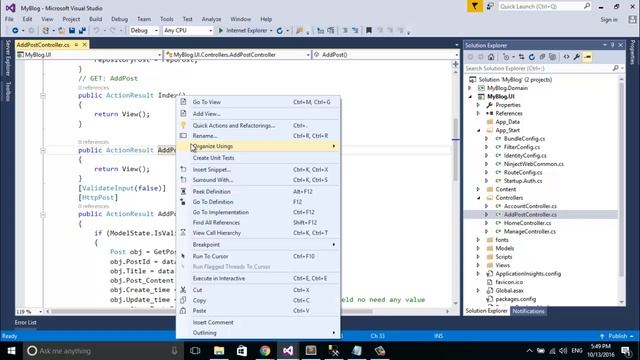Open the Windows Start menu

pos(11,351)
